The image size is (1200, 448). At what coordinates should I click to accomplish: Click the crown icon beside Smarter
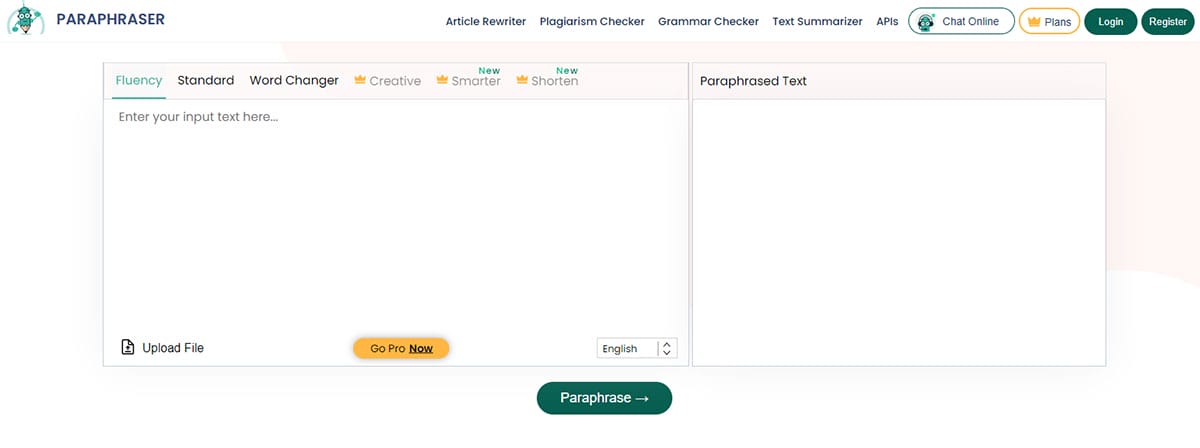click(x=442, y=80)
